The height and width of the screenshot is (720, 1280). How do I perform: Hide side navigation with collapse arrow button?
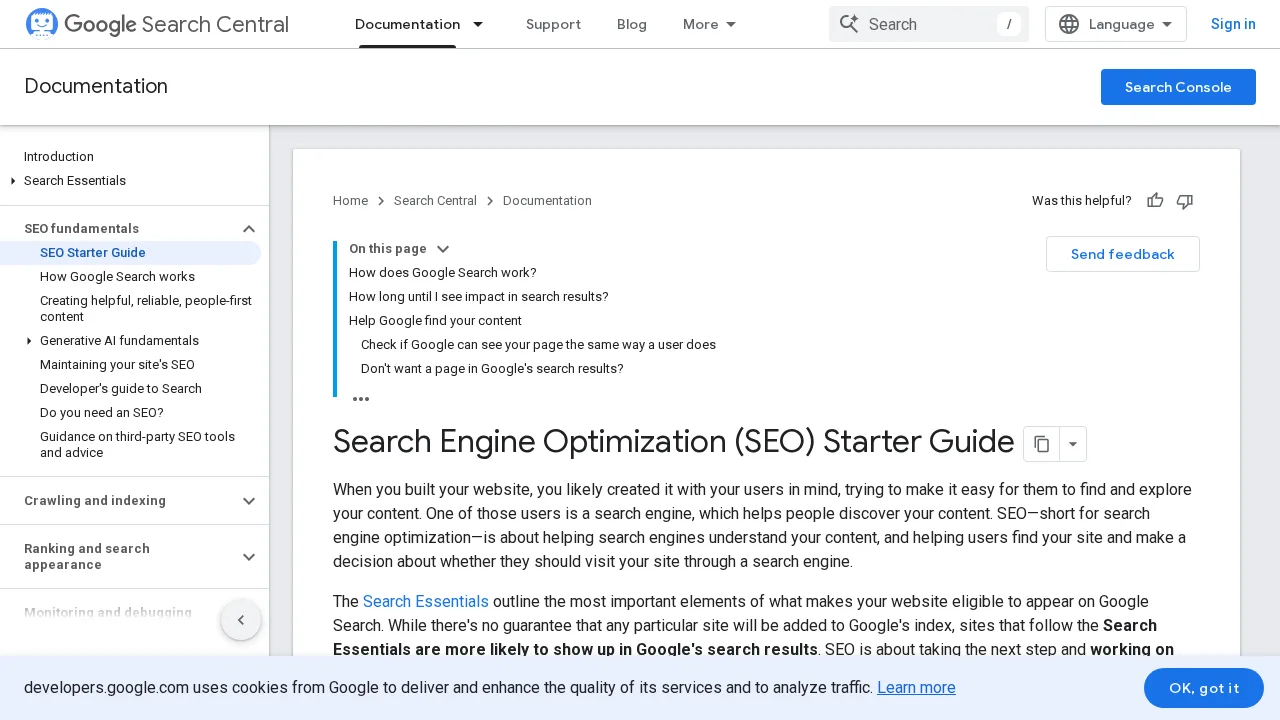point(241,620)
